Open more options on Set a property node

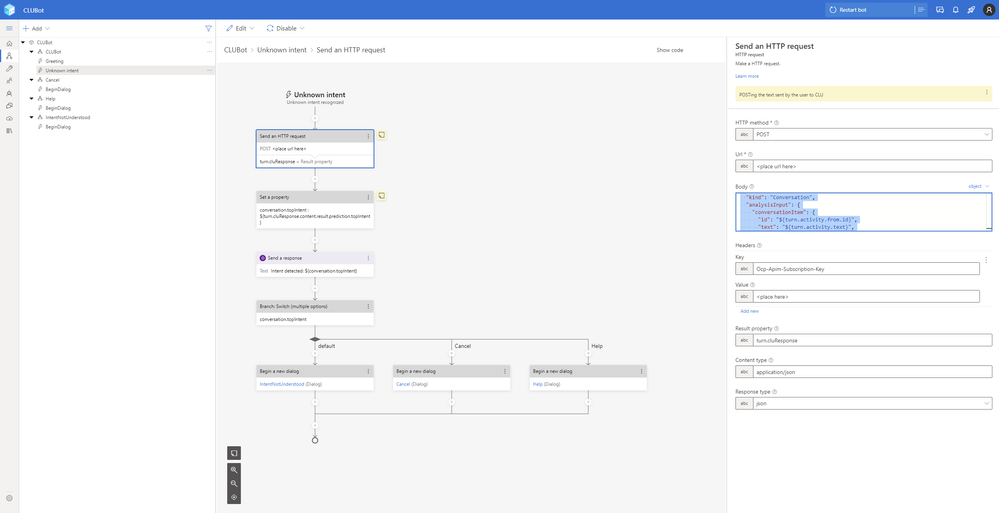[x=368, y=197]
